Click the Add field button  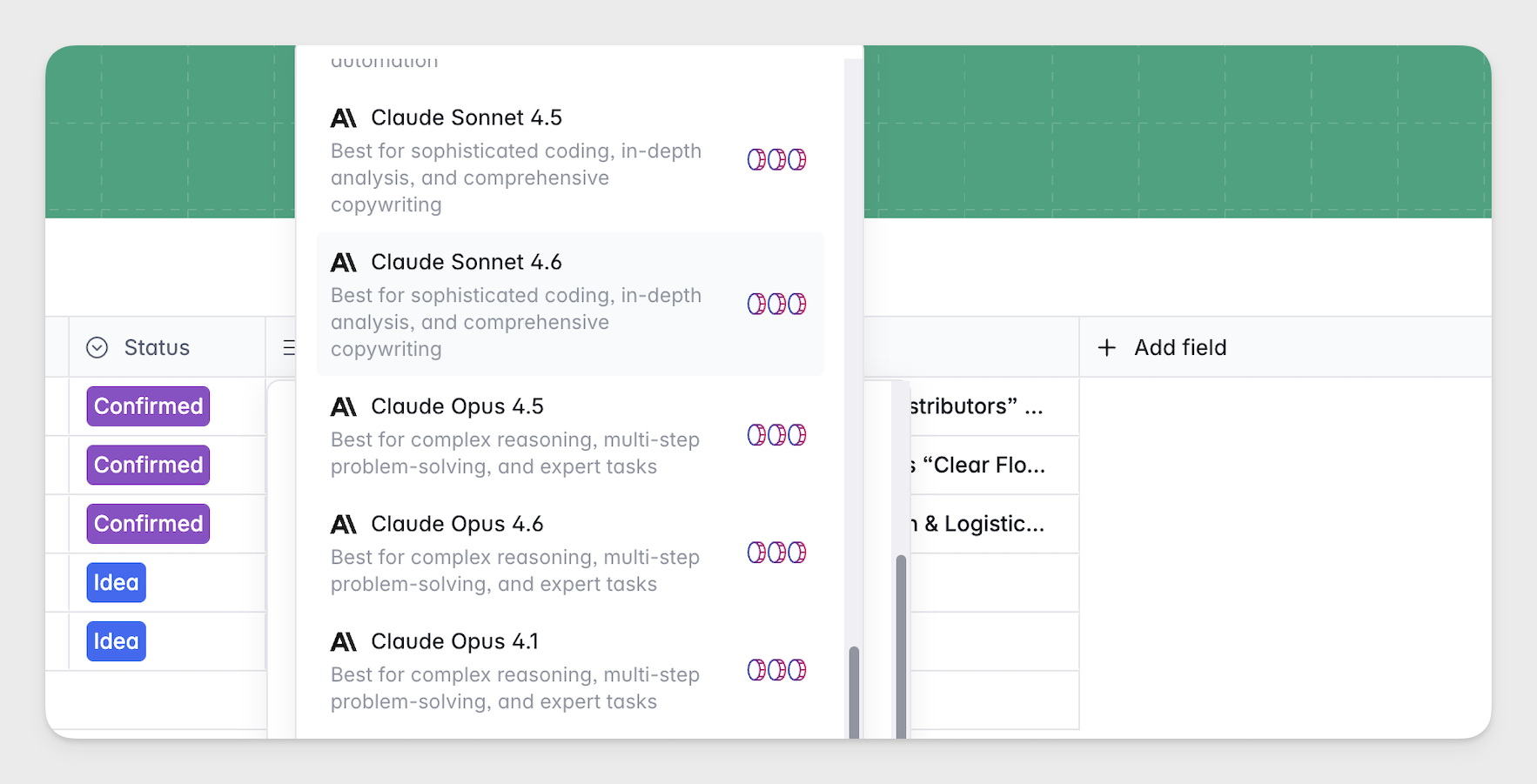pos(1162,347)
